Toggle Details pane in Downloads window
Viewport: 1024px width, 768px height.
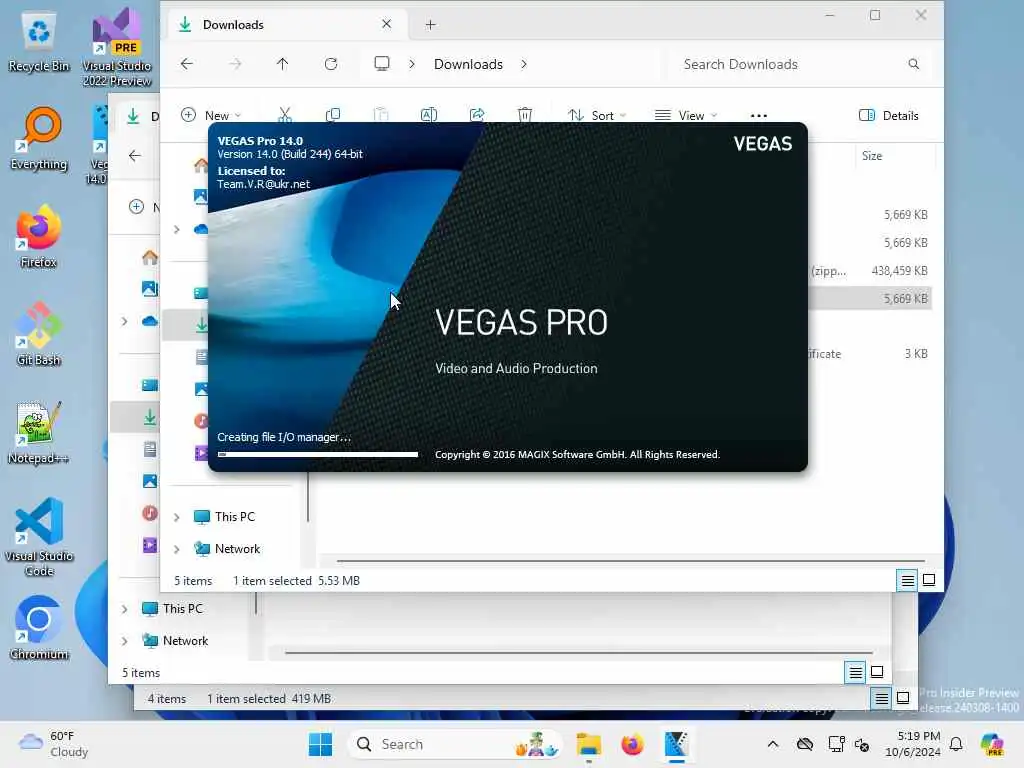(888, 116)
